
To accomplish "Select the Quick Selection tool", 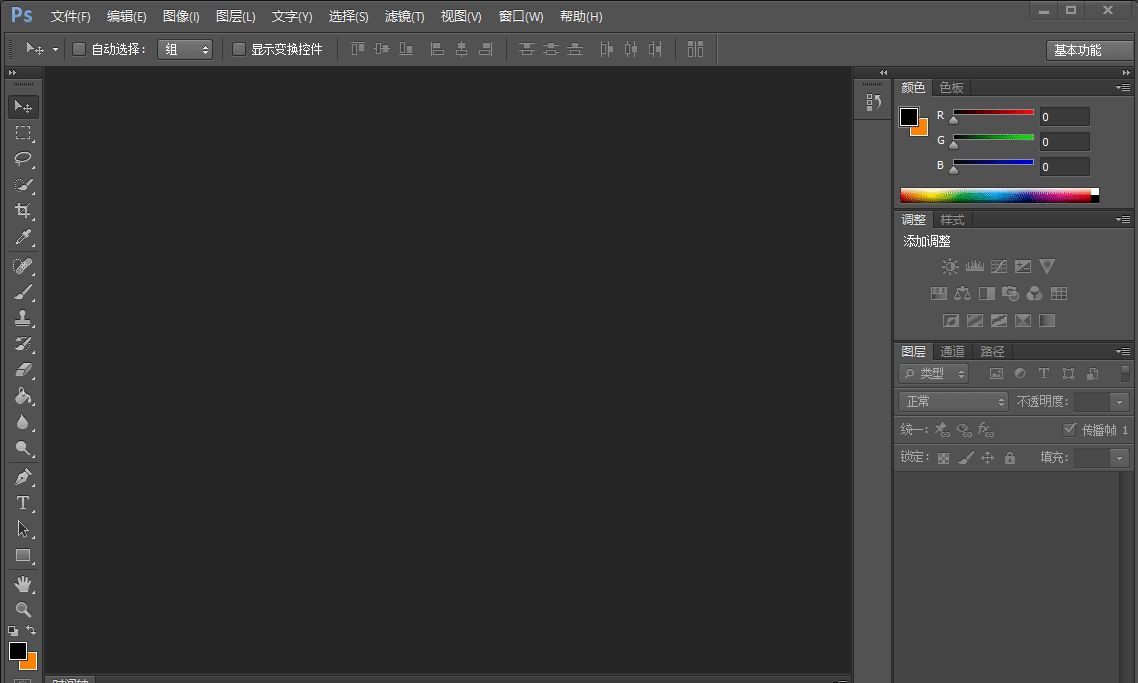I will pos(23,185).
